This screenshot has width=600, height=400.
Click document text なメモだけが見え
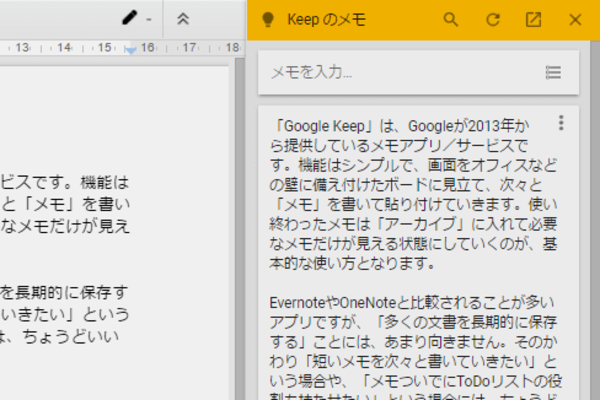65,226
